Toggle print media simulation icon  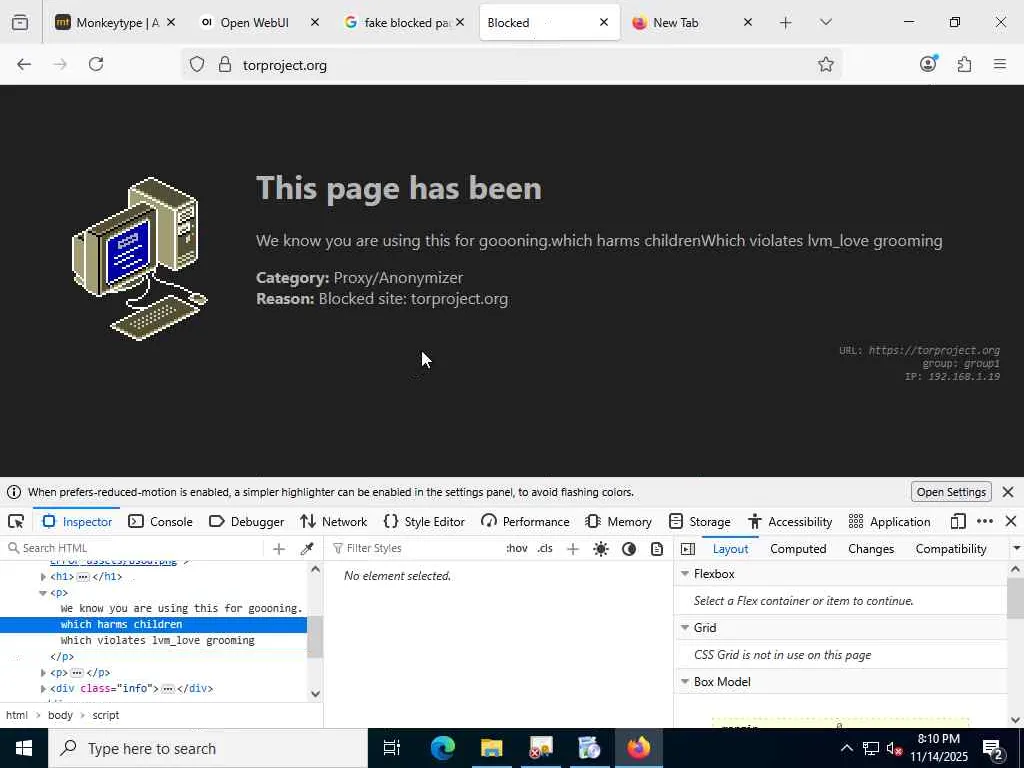[x=657, y=549]
